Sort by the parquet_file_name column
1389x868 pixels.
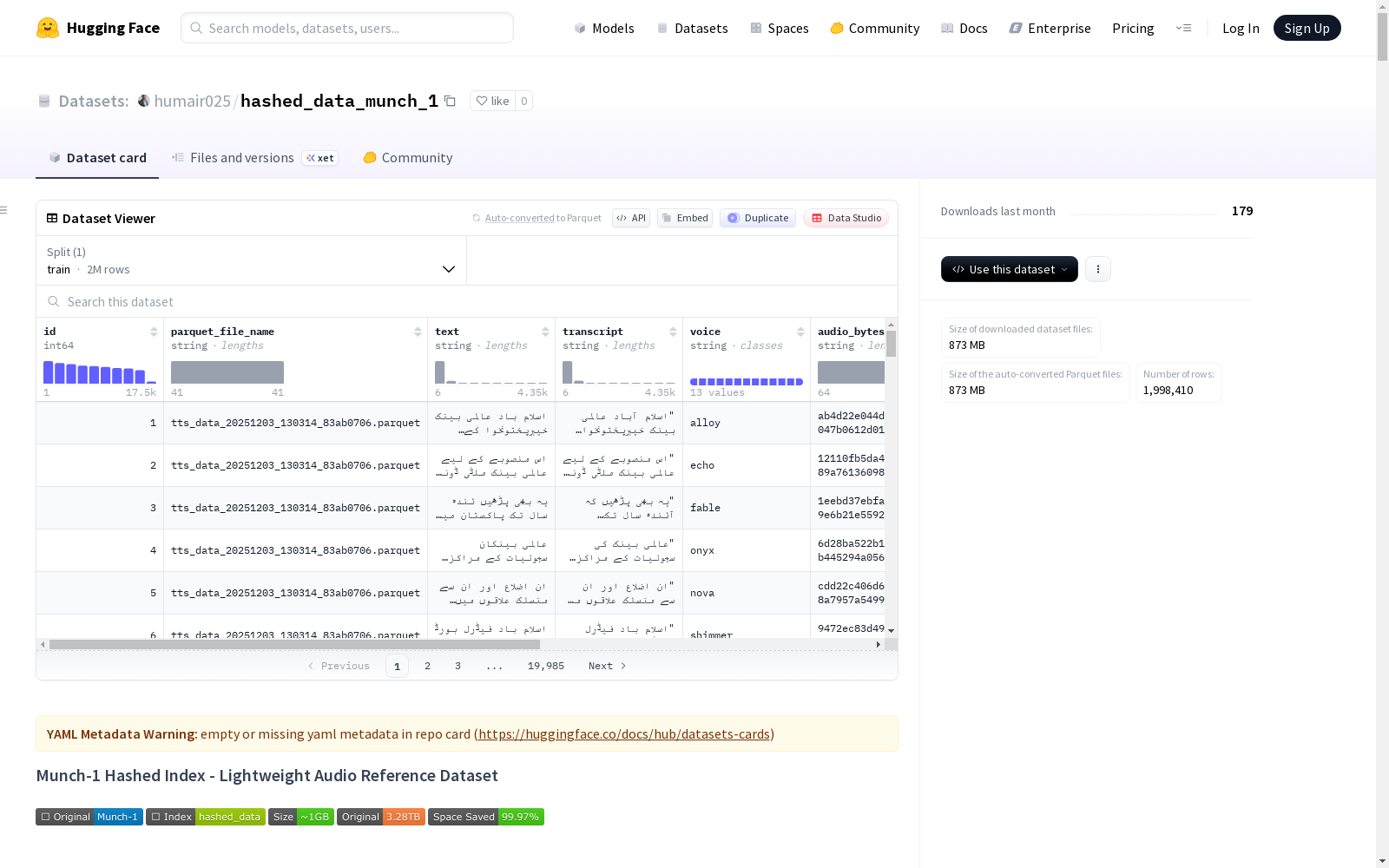[x=418, y=332]
